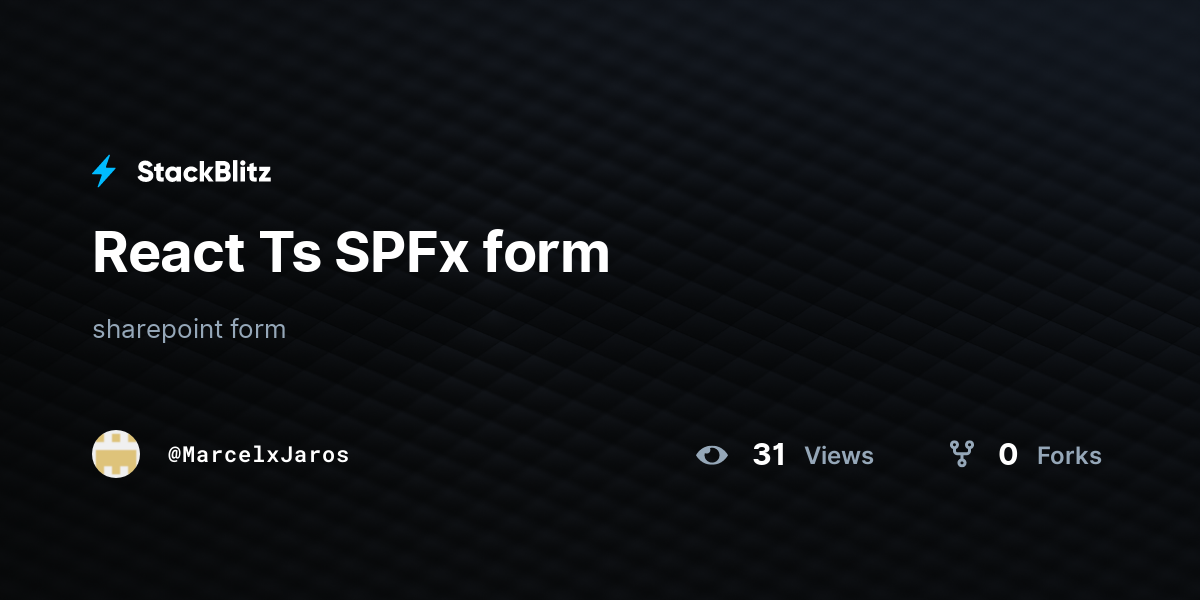Select the React Ts SPFx form title
This screenshot has height=600, width=1200.
[351, 253]
